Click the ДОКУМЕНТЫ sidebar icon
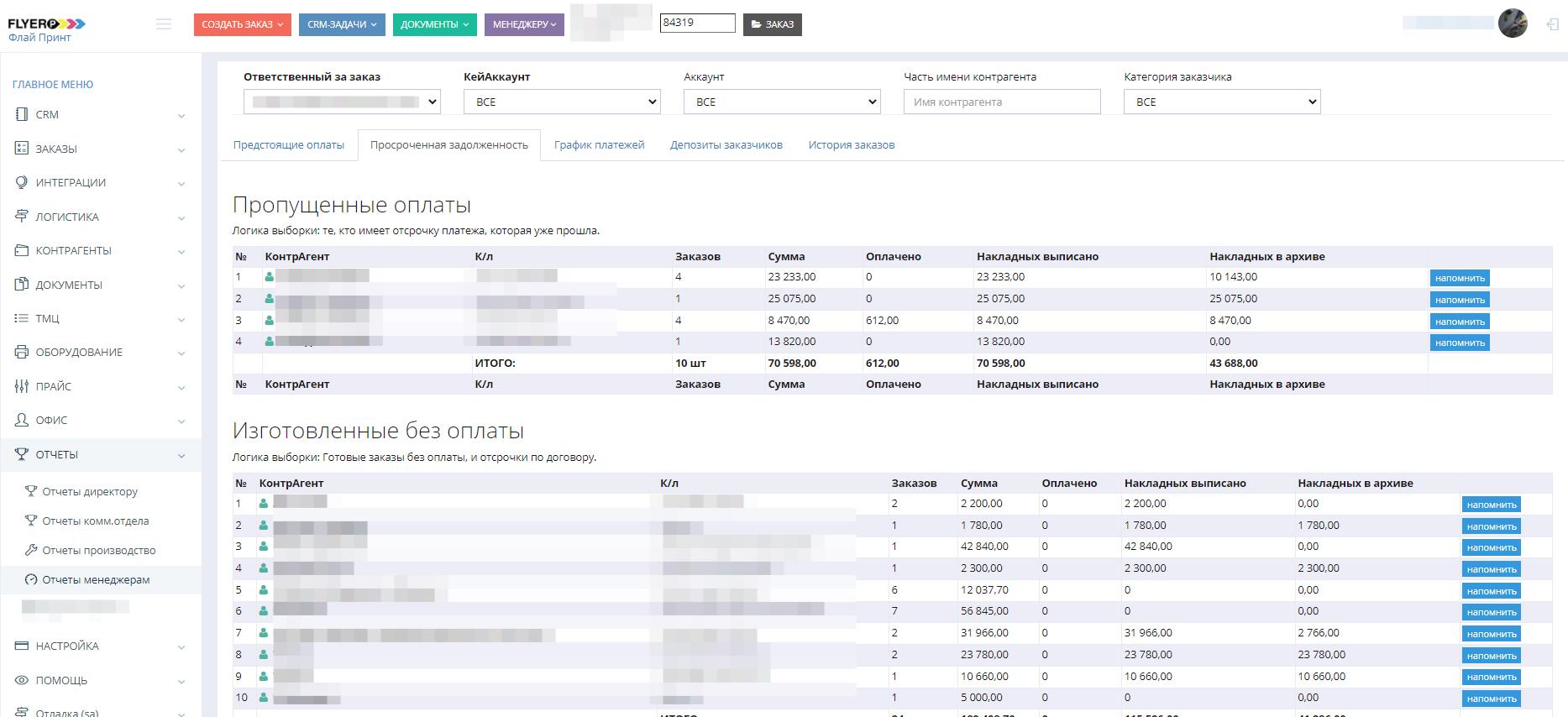This screenshot has width=1568, height=717. point(22,285)
